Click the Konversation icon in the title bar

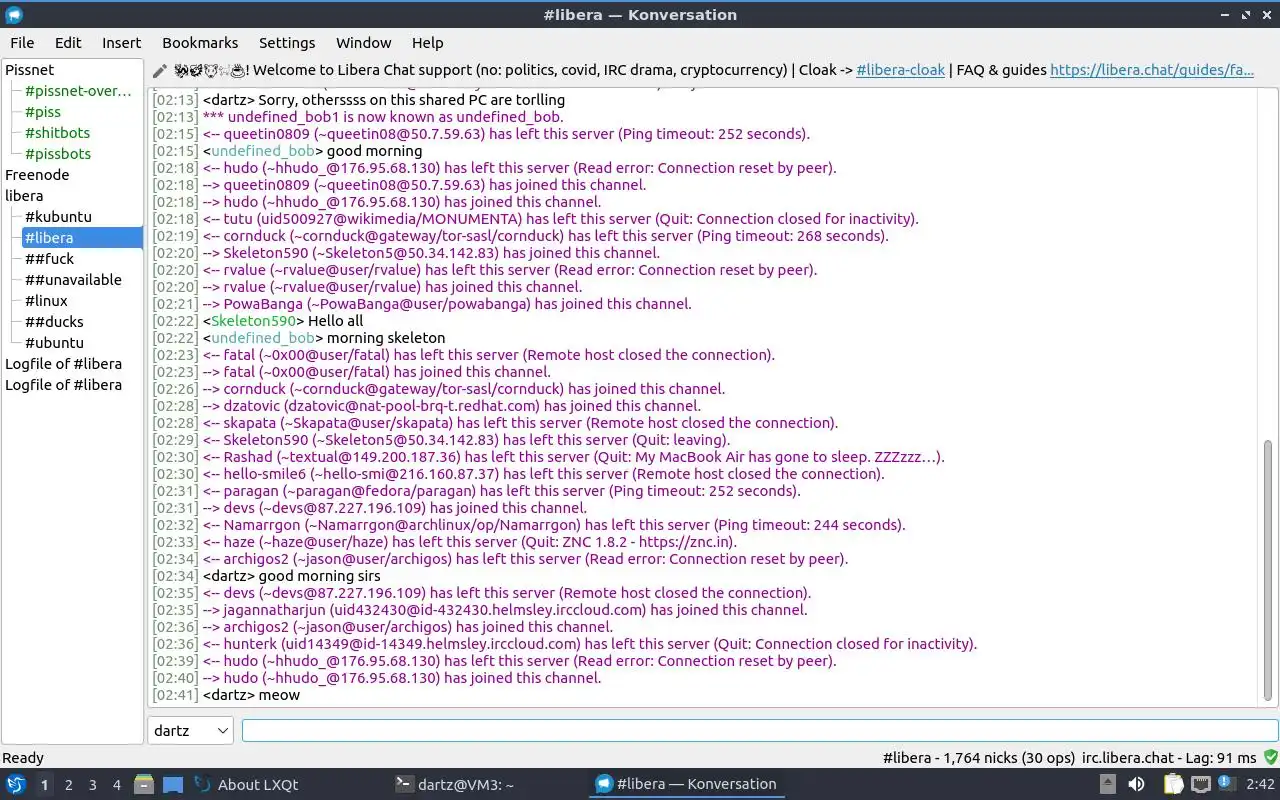point(14,15)
